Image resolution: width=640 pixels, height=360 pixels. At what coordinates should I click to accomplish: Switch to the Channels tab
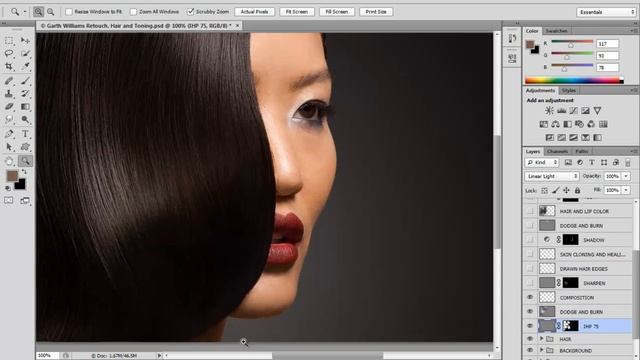[557, 151]
